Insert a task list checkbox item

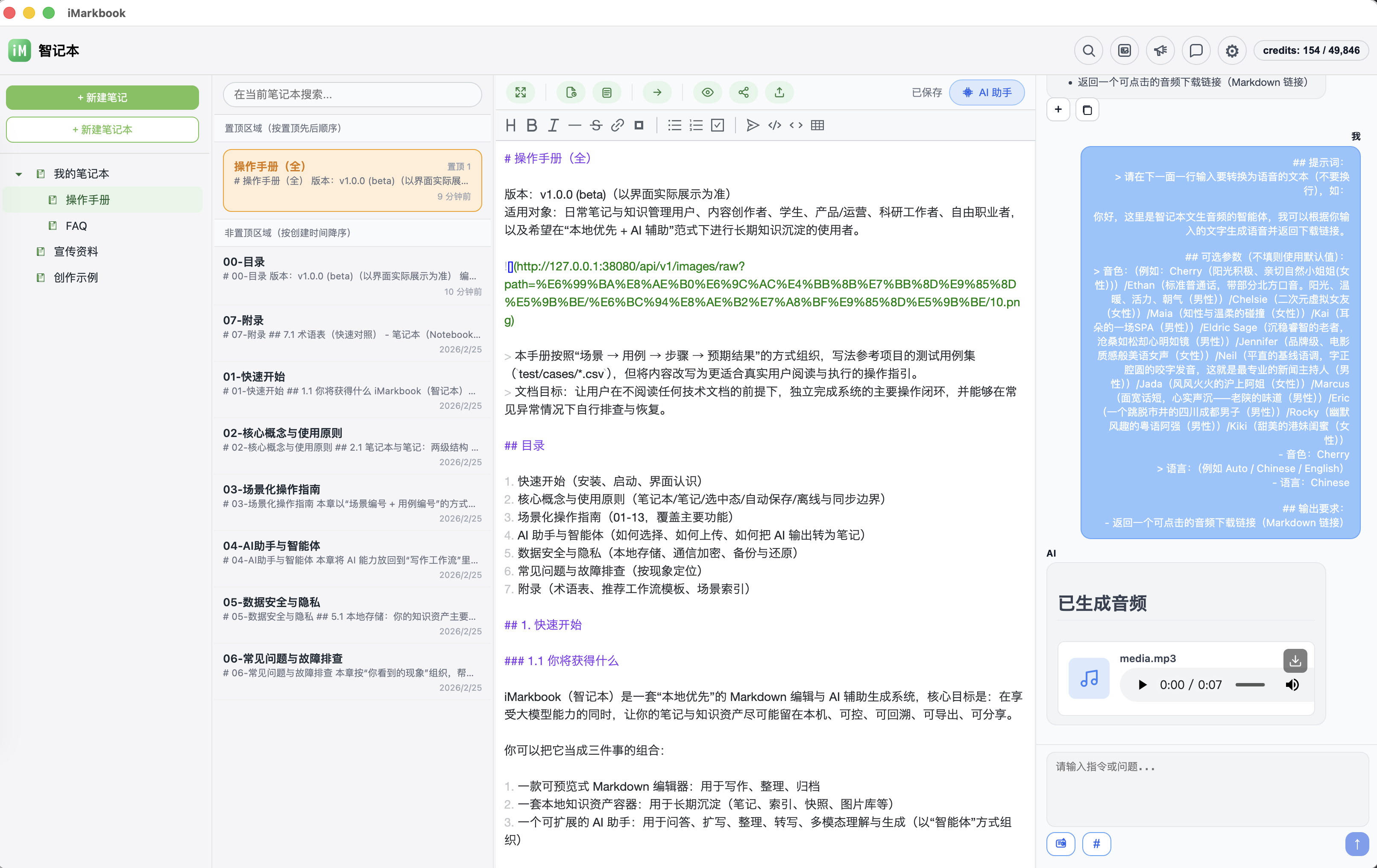[x=718, y=125]
